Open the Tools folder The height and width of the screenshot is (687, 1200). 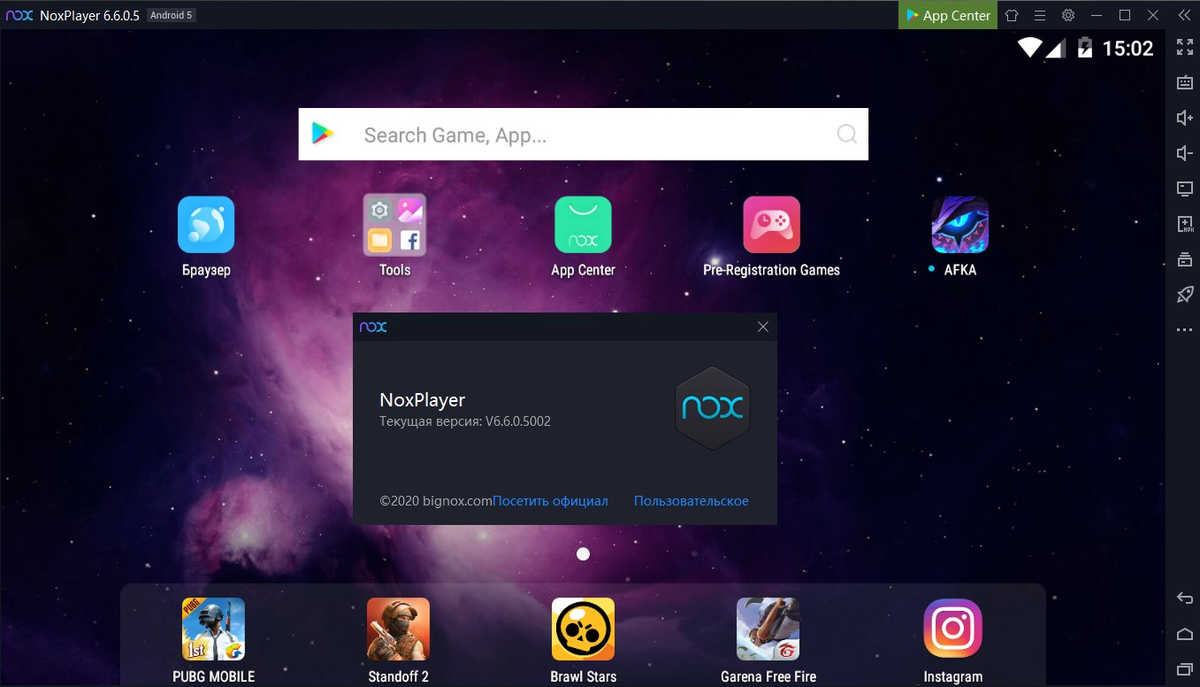pos(395,236)
